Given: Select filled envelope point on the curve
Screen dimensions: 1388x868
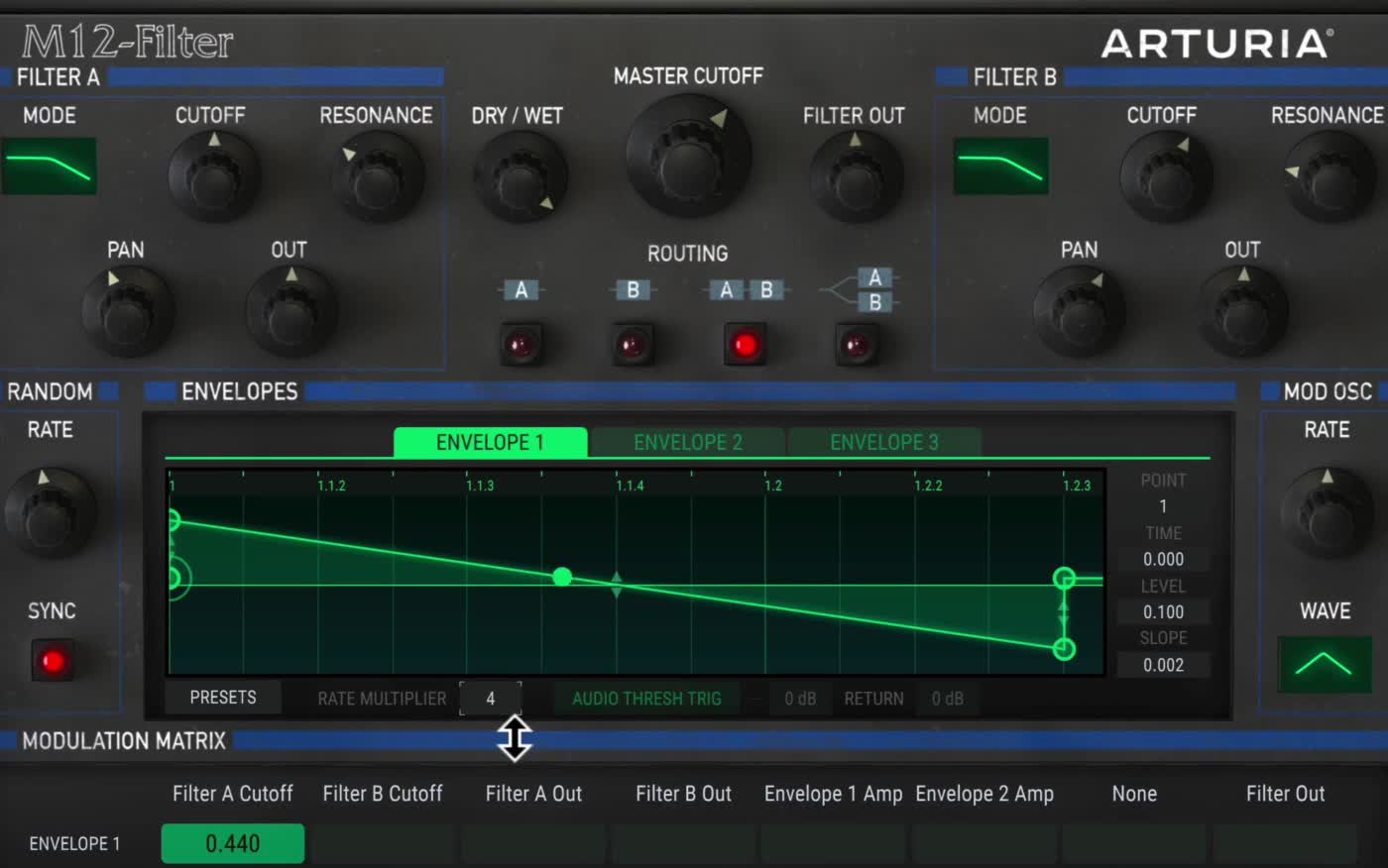Looking at the screenshot, I should tap(562, 577).
